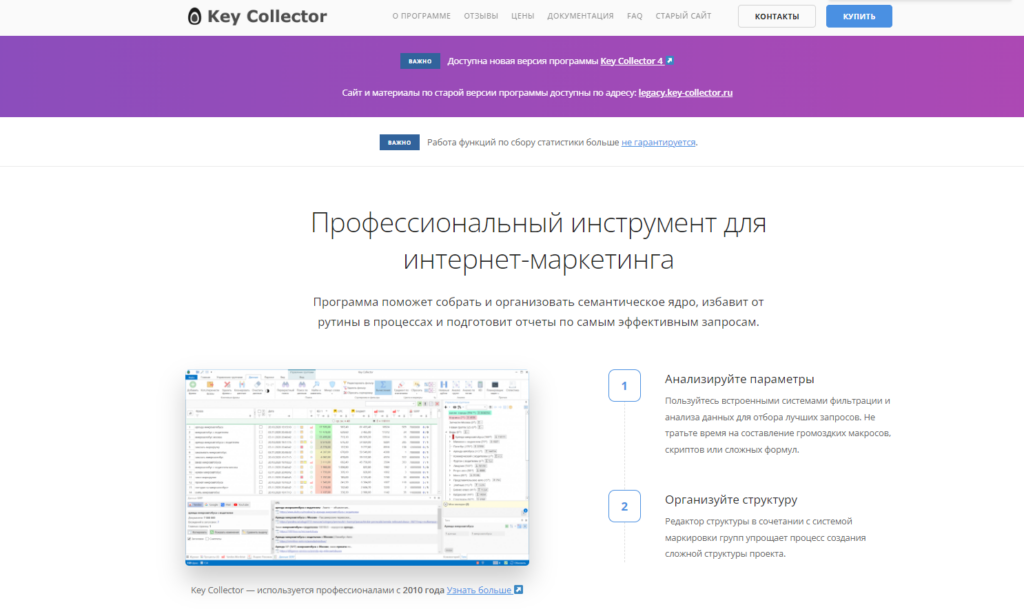Screen dimensions: 1024x616
Task: Open external-link icon next to Key Collector 4
Action: tap(669, 61)
